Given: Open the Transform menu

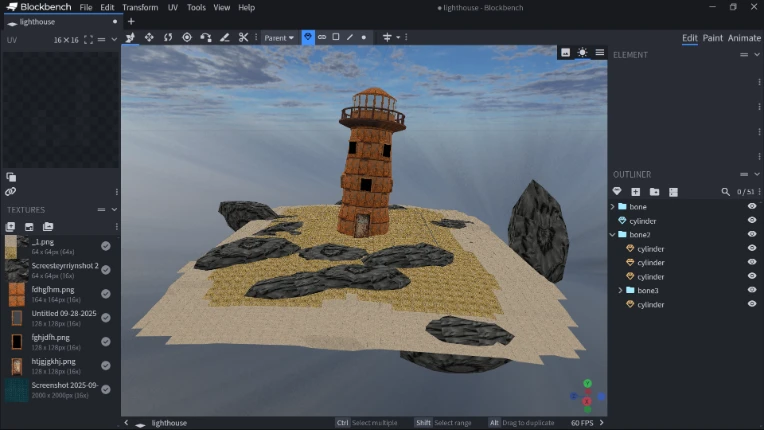Looking at the screenshot, I should pos(140,7).
